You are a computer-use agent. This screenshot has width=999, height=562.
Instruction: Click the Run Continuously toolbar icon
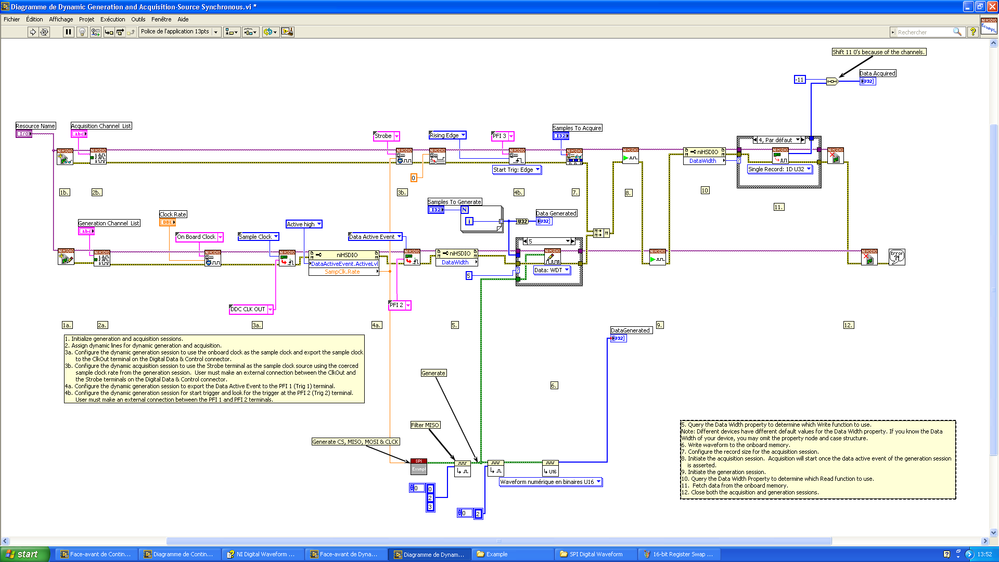[45, 32]
